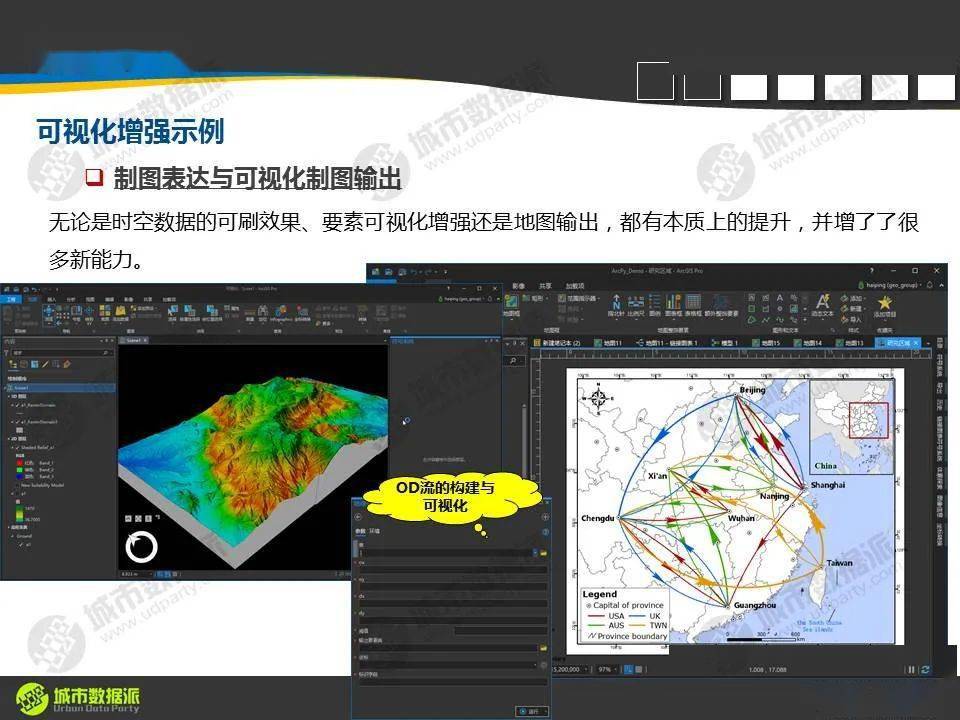The width and height of the screenshot is (960, 720).
Task: Click the refresh icon in layout status bar
Action: pos(925,670)
